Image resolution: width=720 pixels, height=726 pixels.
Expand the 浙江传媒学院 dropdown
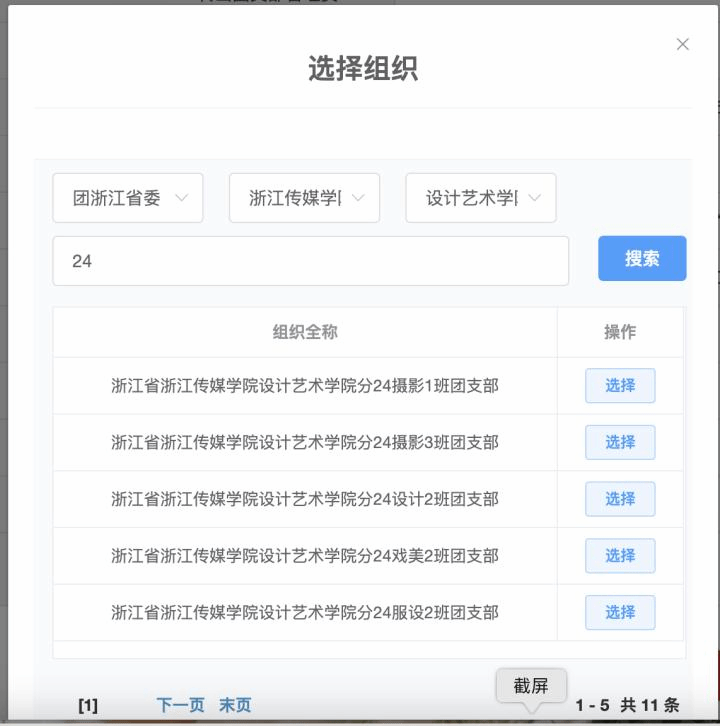(304, 198)
